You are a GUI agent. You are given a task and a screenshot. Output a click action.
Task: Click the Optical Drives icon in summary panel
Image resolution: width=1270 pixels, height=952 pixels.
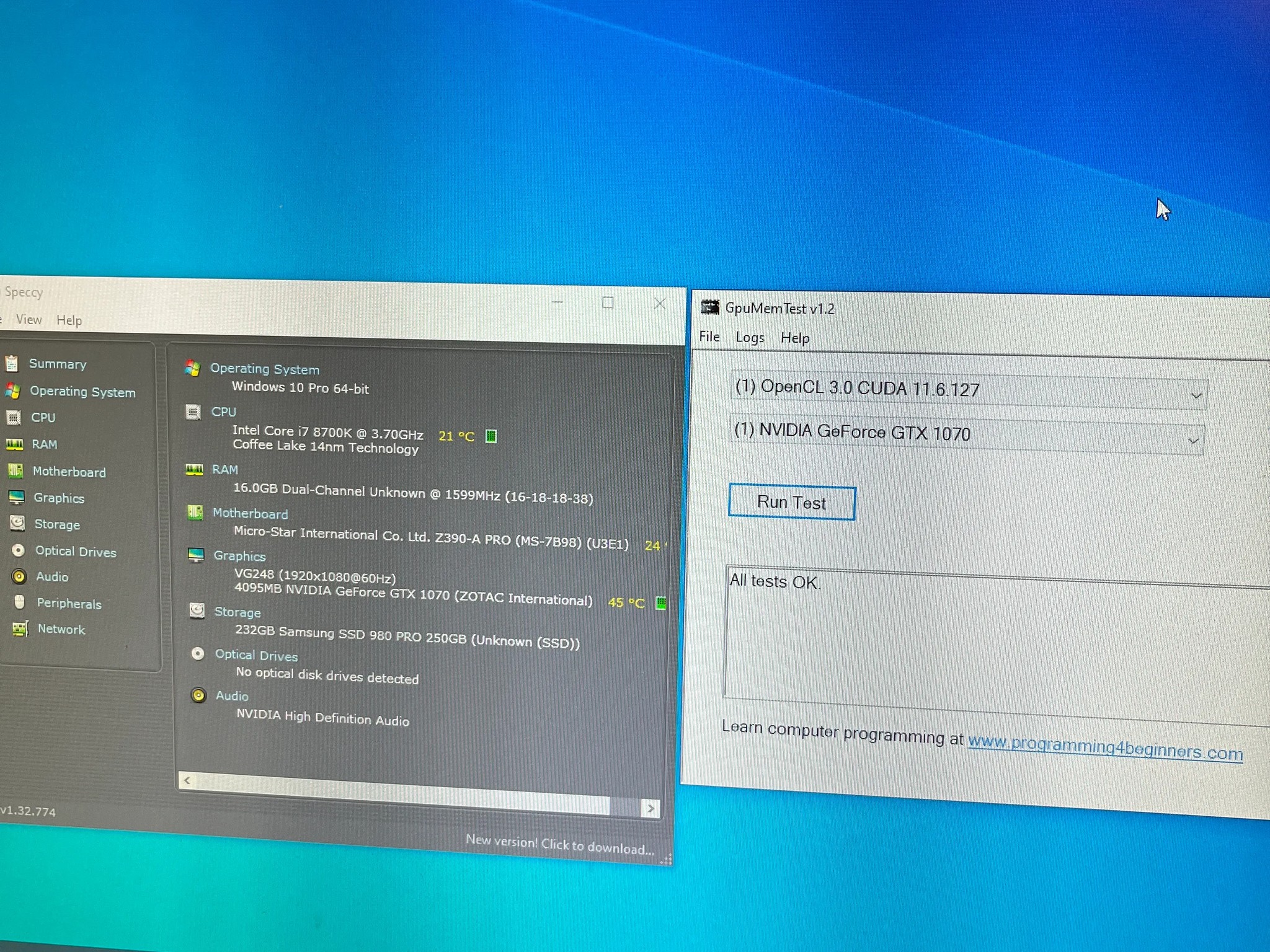(198, 653)
